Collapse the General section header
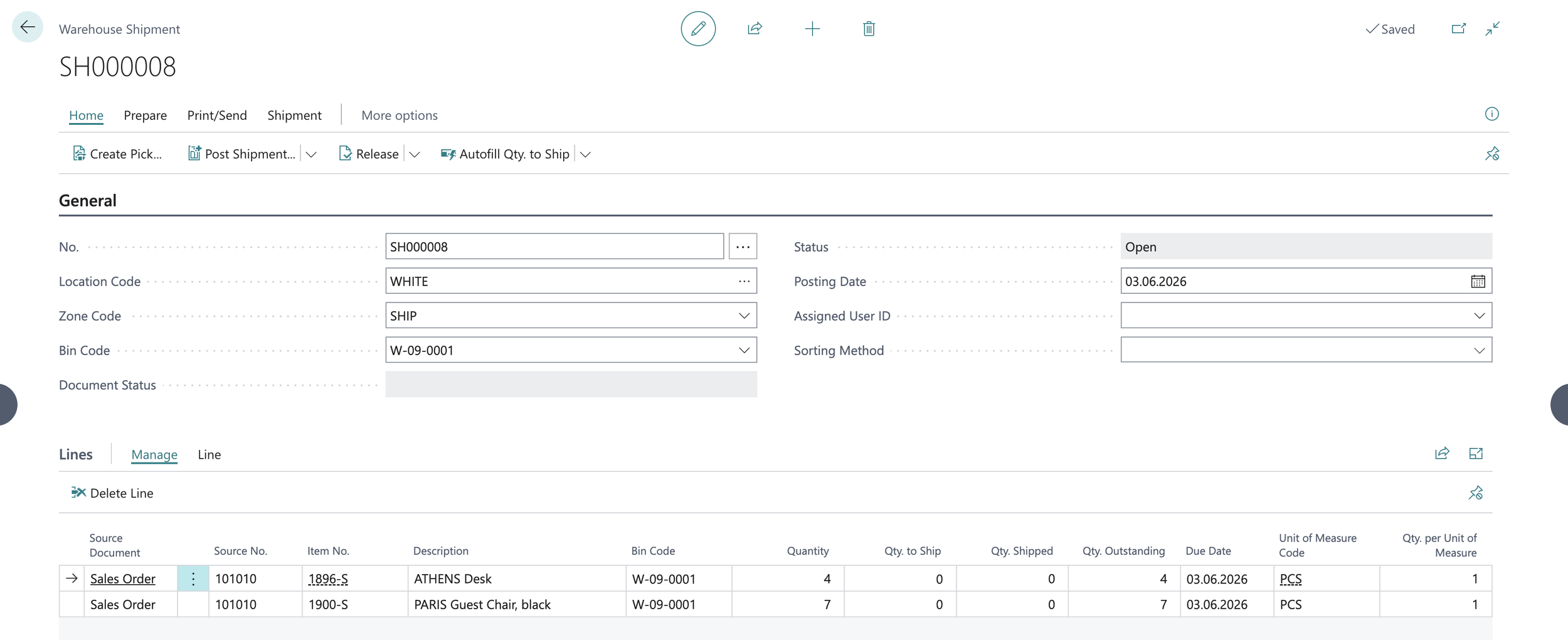This screenshot has width=1568, height=640. 88,201
